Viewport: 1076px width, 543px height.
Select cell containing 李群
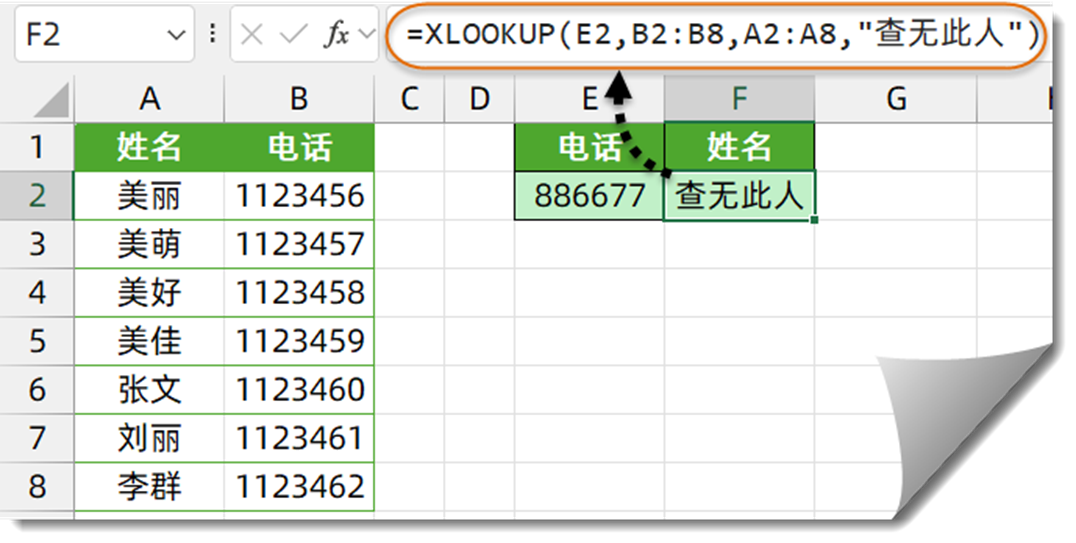pos(149,487)
